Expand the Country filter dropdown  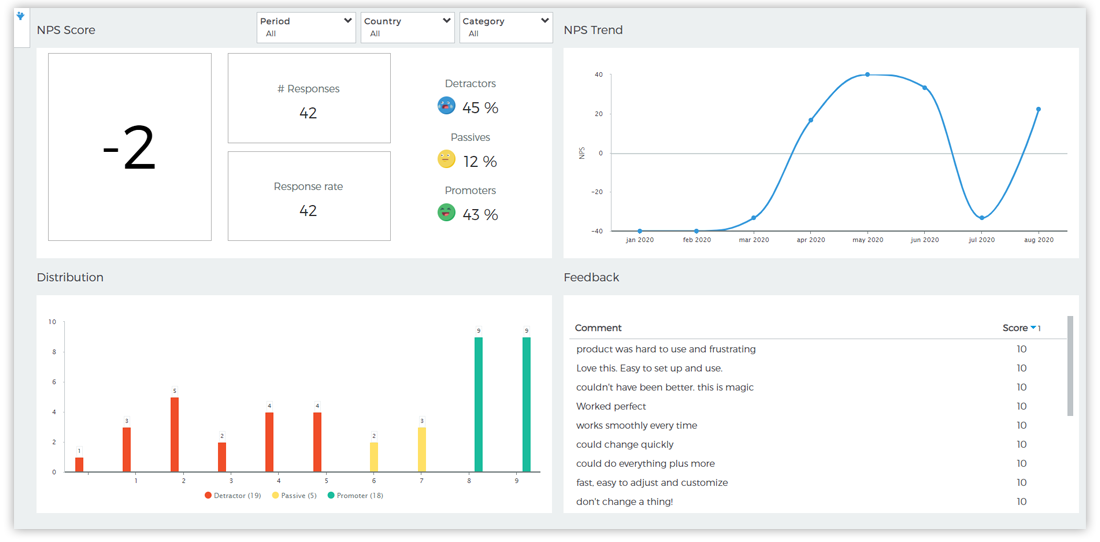(x=407, y=27)
